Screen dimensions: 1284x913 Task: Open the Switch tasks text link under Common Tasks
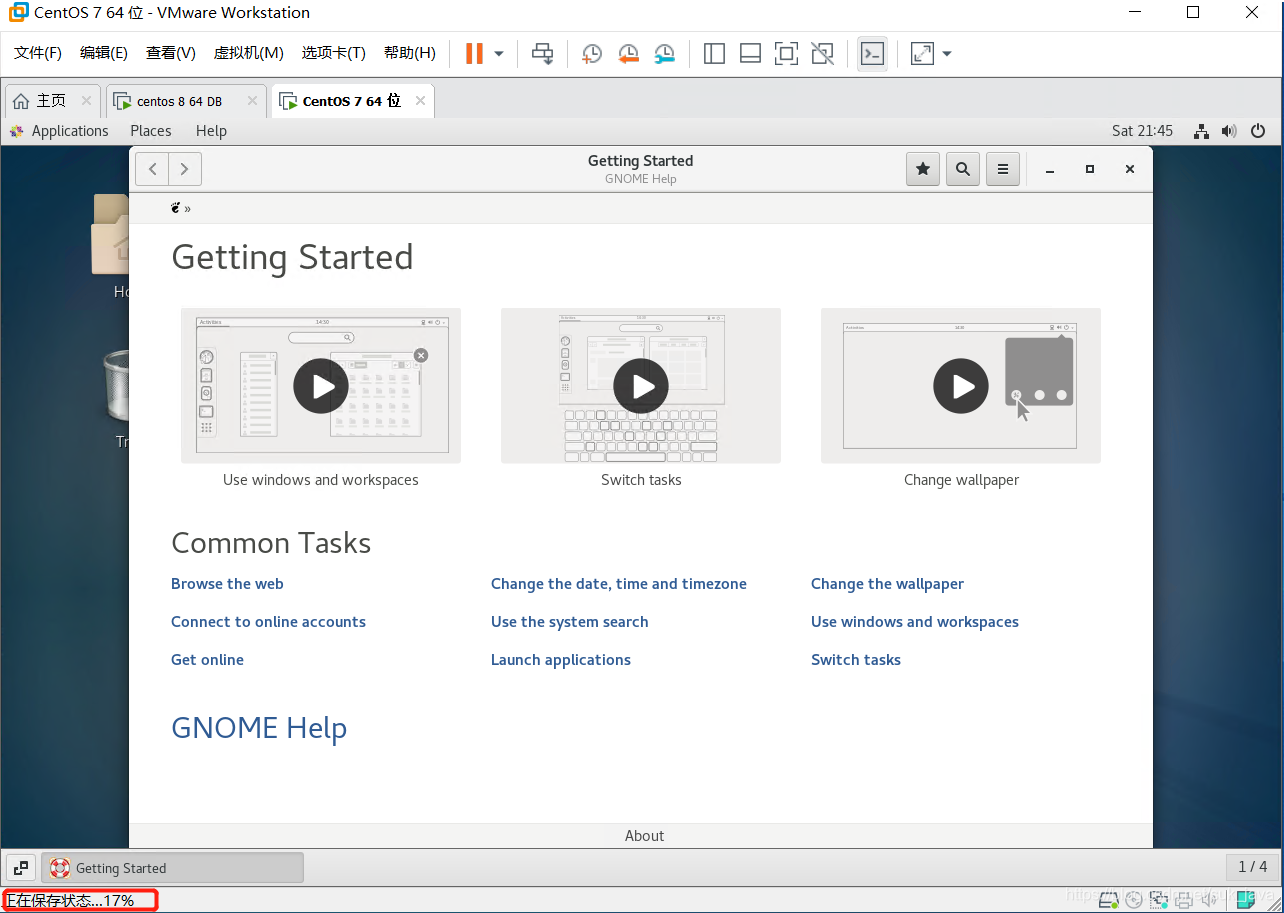[x=856, y=660]
